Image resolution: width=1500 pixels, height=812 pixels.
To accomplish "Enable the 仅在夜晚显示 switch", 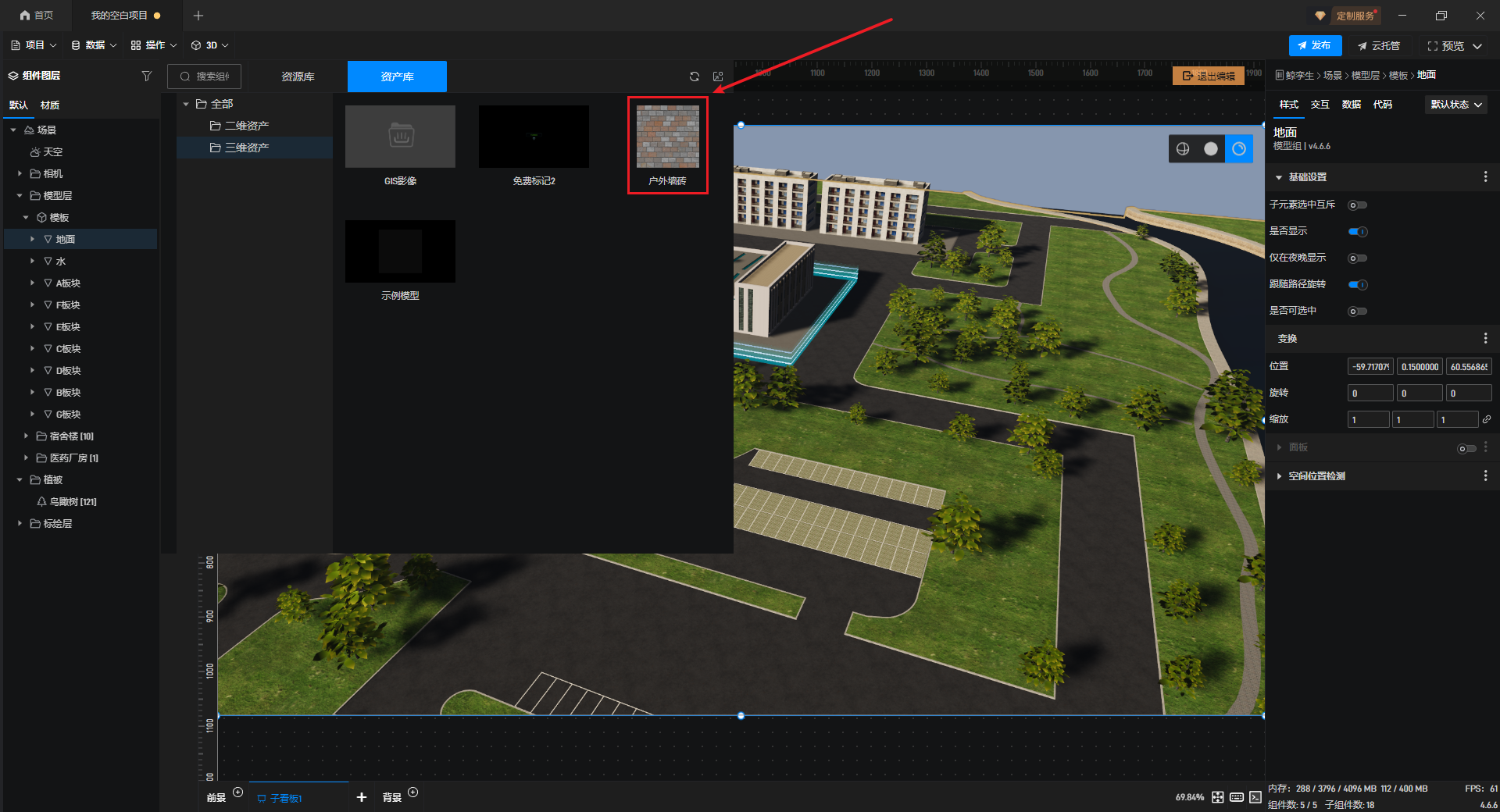I will click(1358, 258).
